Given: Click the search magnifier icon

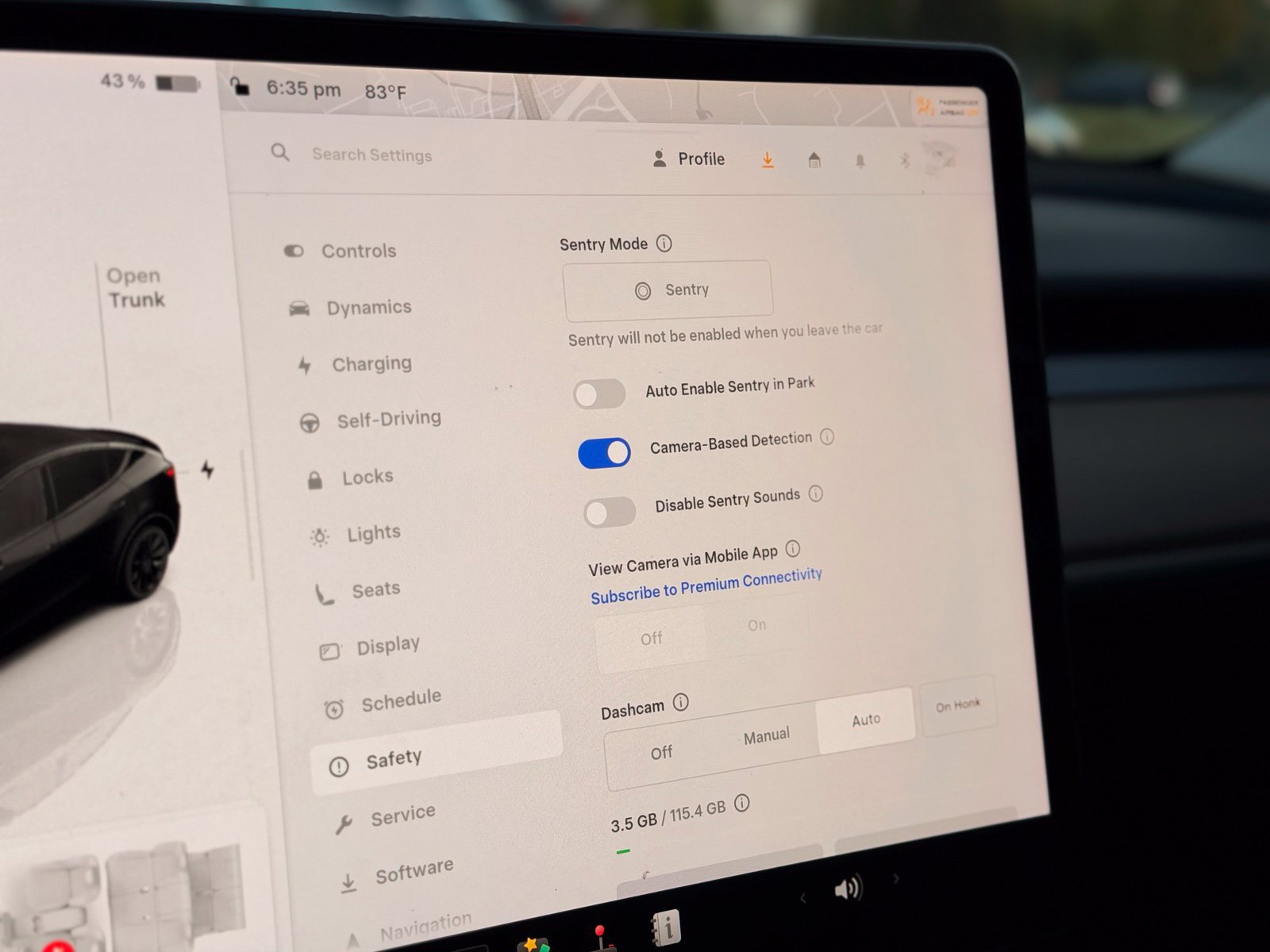Looking at the screenshot, I should click(280, 152).
